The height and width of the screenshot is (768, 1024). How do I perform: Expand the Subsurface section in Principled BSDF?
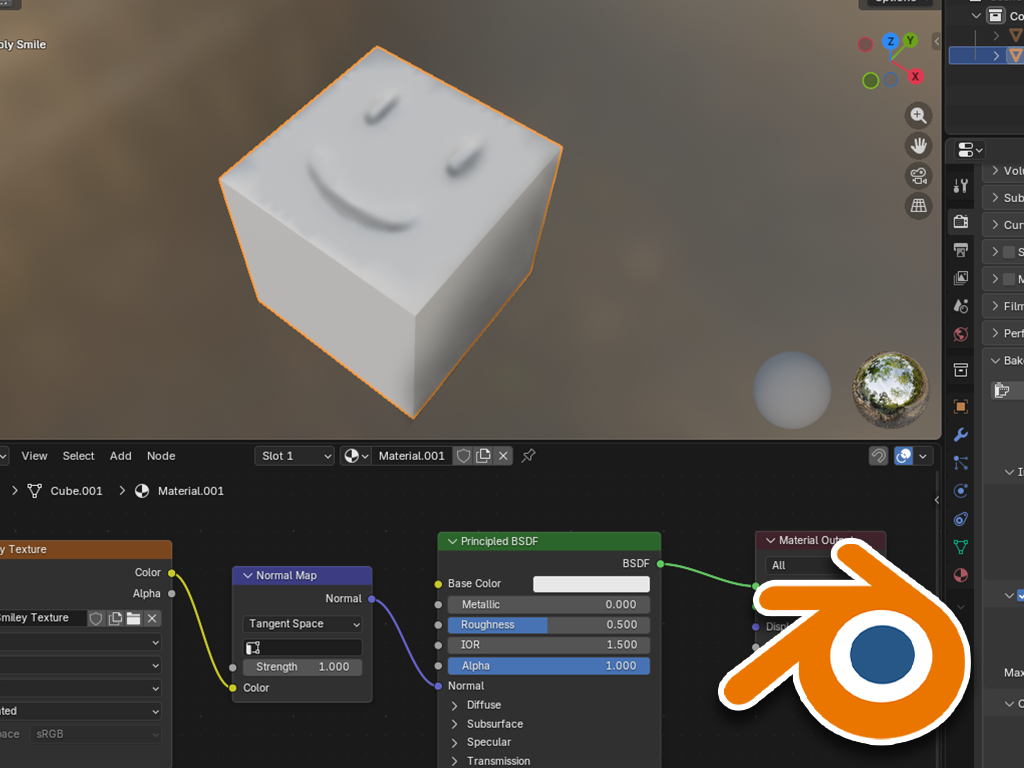494,724
